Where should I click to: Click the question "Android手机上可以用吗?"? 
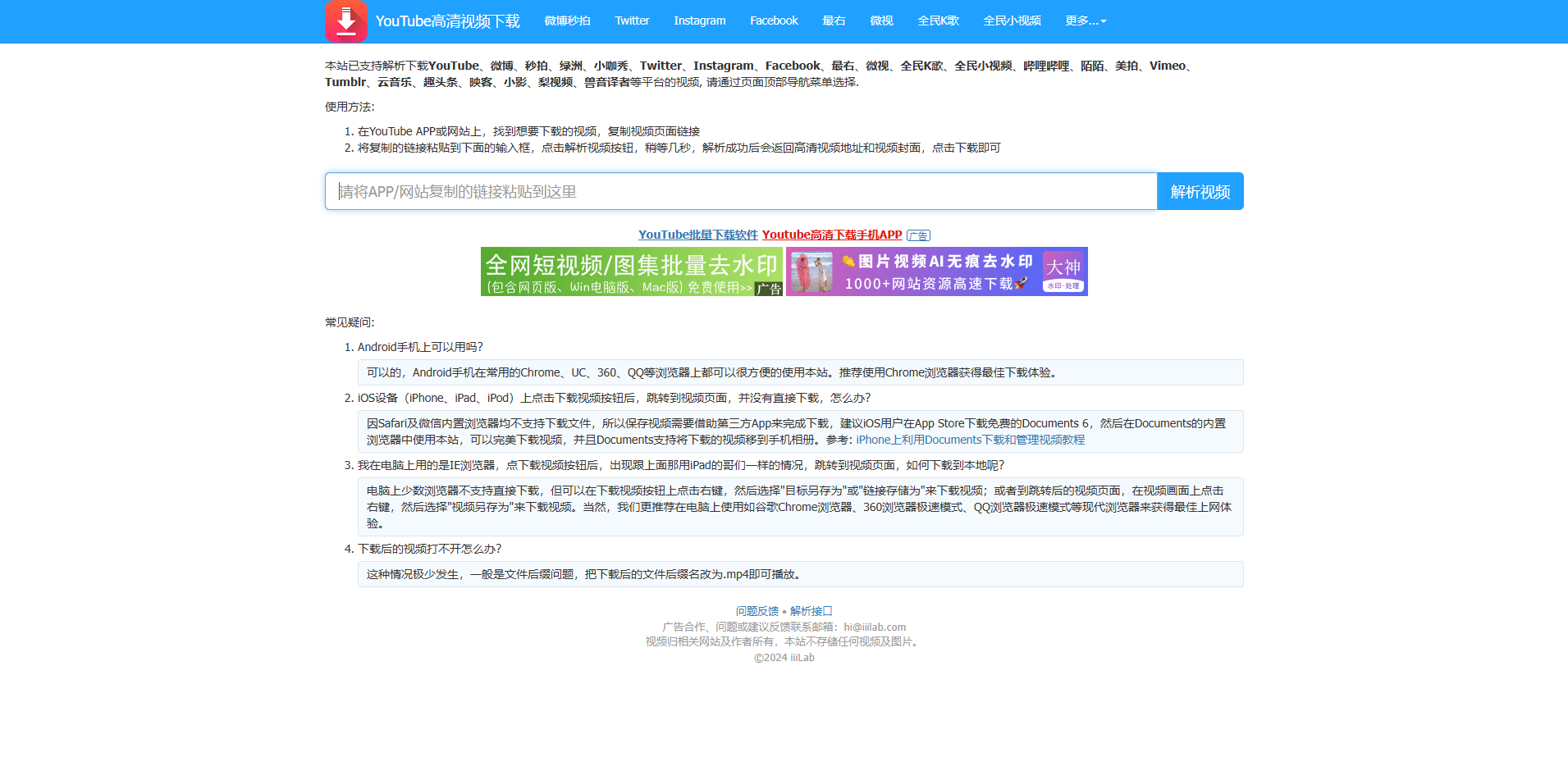coord(420,347)
